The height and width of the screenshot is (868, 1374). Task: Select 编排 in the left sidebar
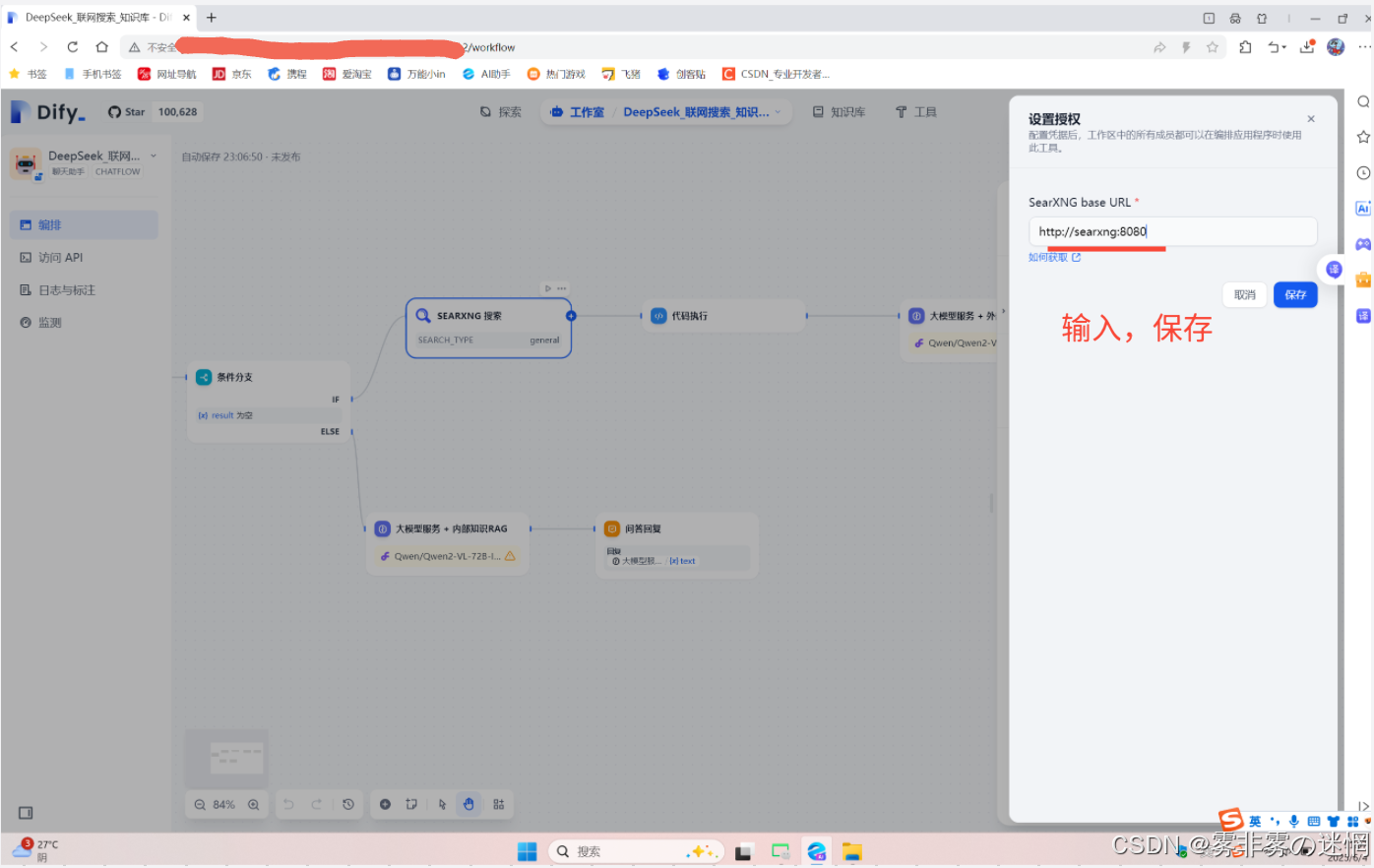pyautogui.click(x=84, y=224)
